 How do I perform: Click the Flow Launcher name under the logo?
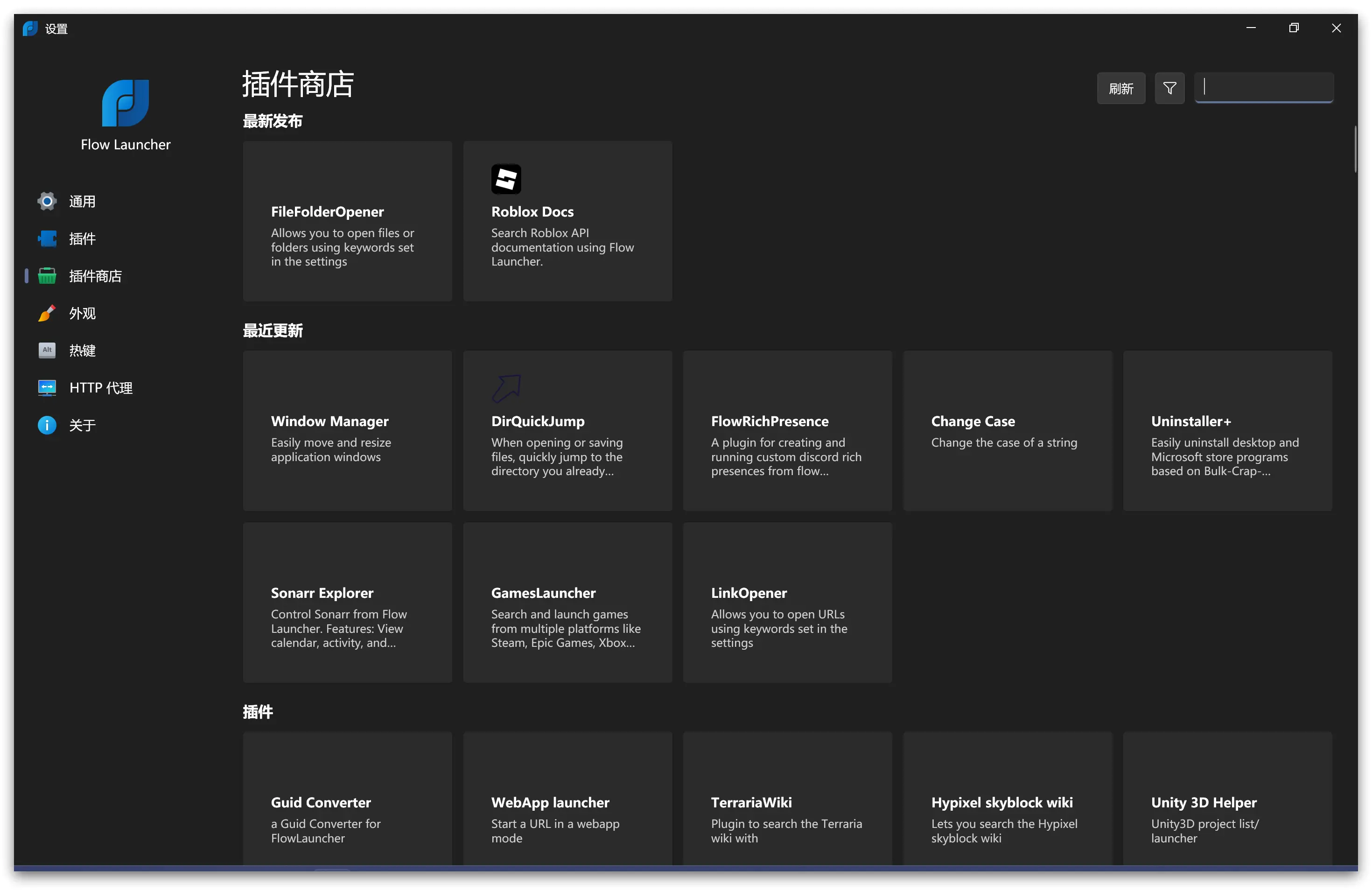pyautogui.click(x=125, y=144)
